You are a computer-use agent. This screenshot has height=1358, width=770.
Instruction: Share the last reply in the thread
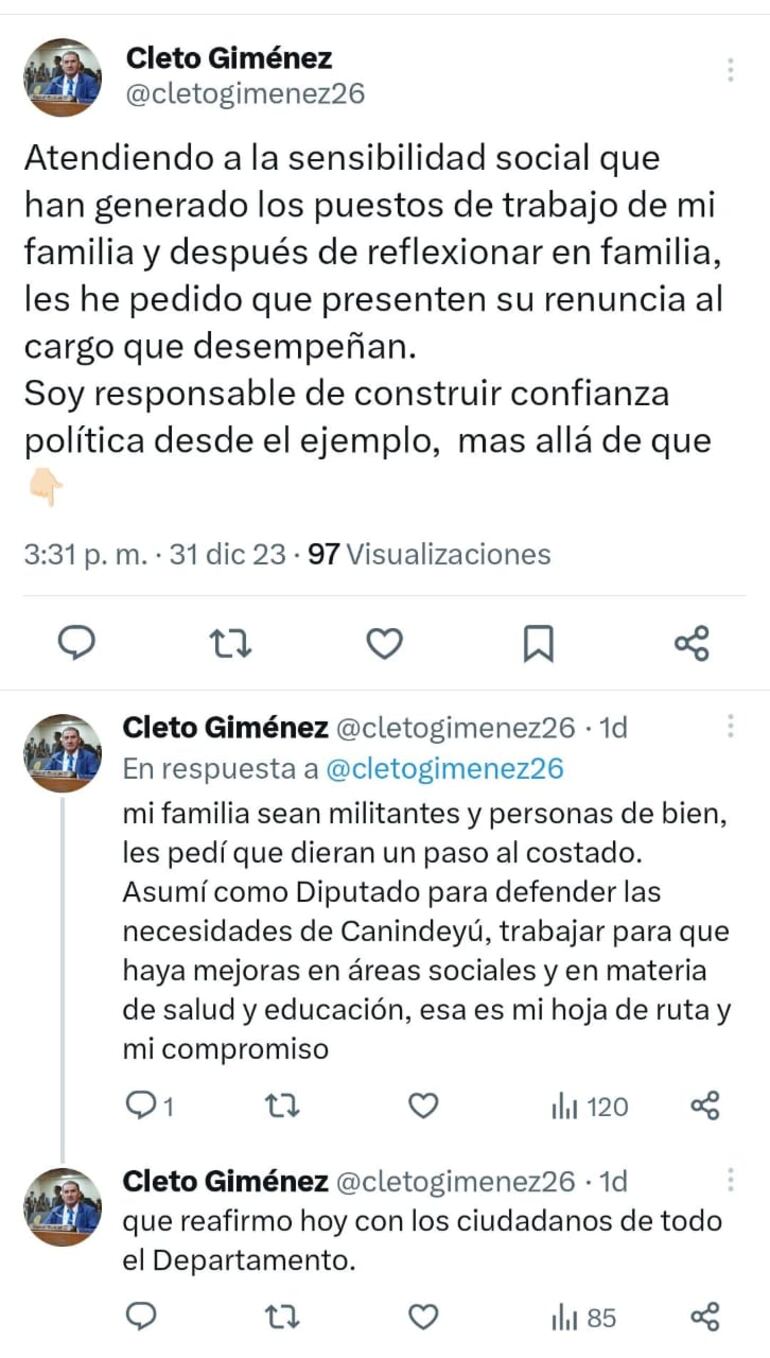click(710, 1318)
